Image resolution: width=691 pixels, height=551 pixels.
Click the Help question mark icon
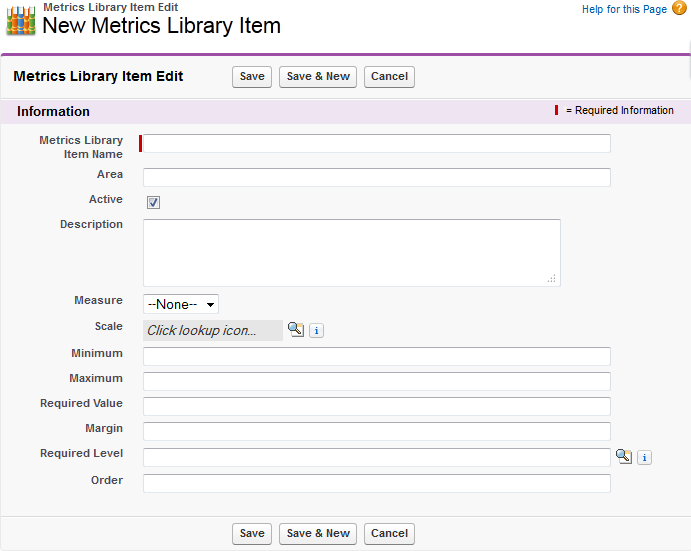(678, 9)
